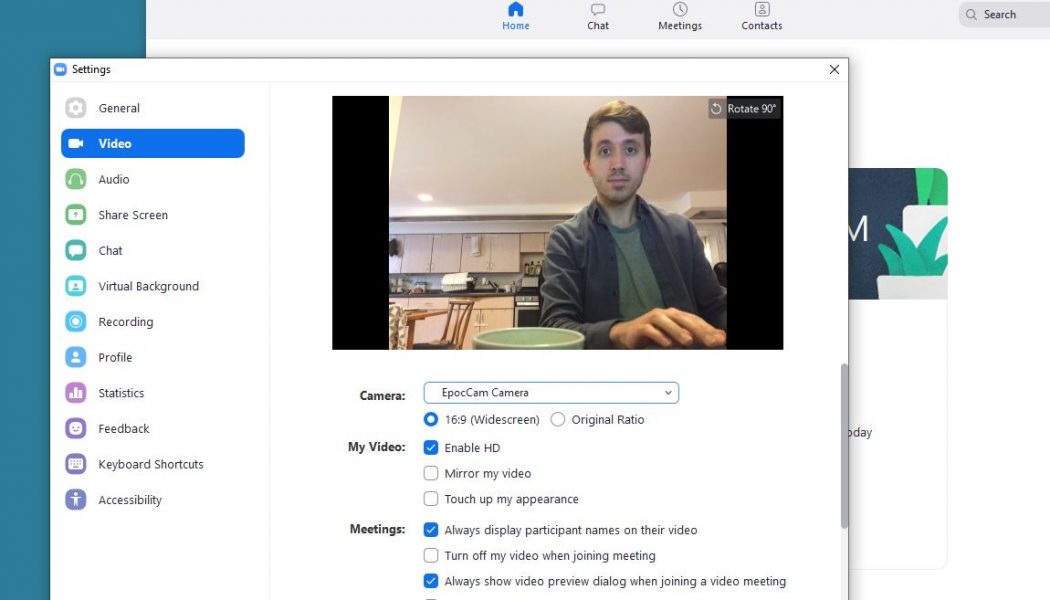Open Share Screen settings icon

[76, 215]
